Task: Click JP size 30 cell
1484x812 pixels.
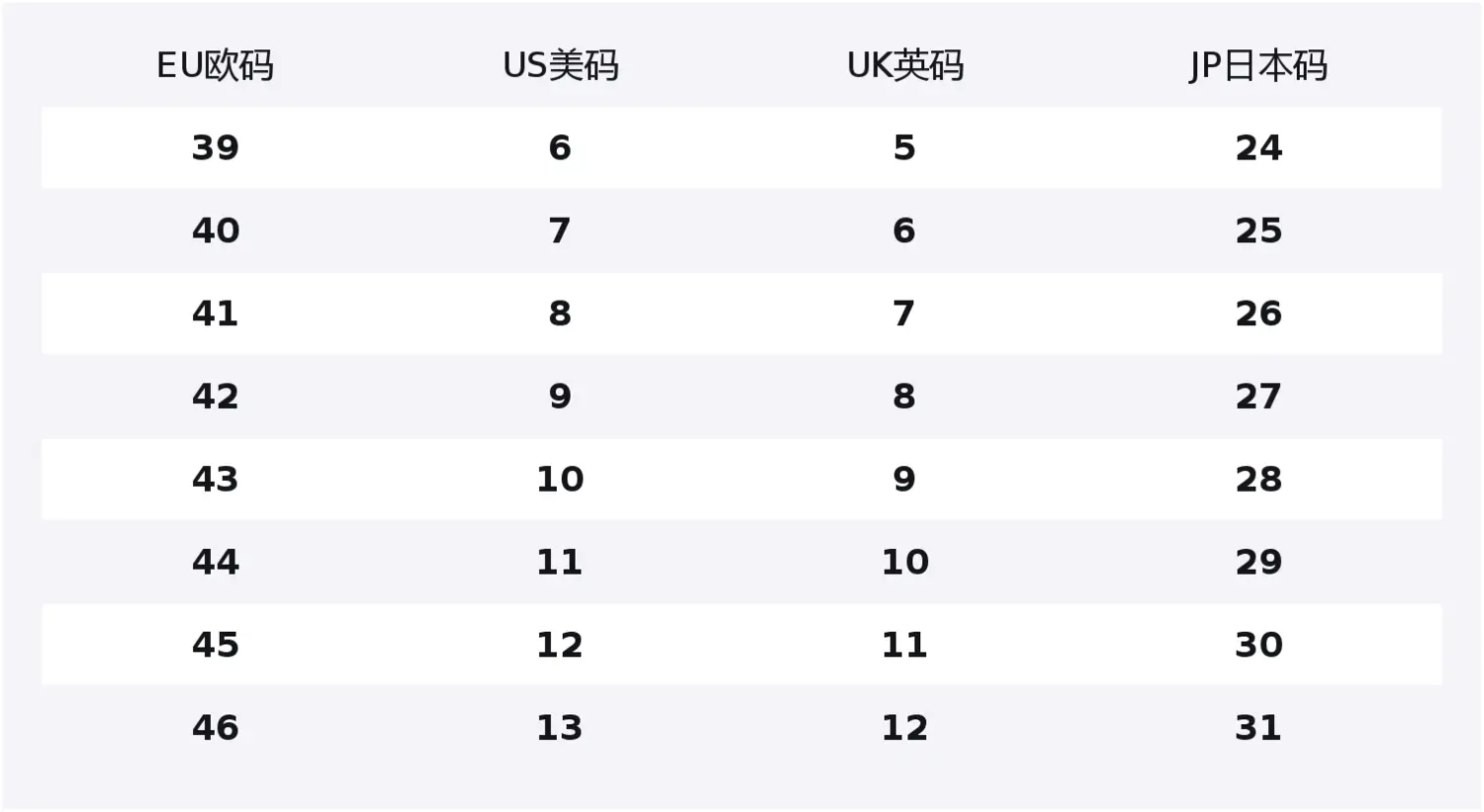Action: [x=1258, y=645]
